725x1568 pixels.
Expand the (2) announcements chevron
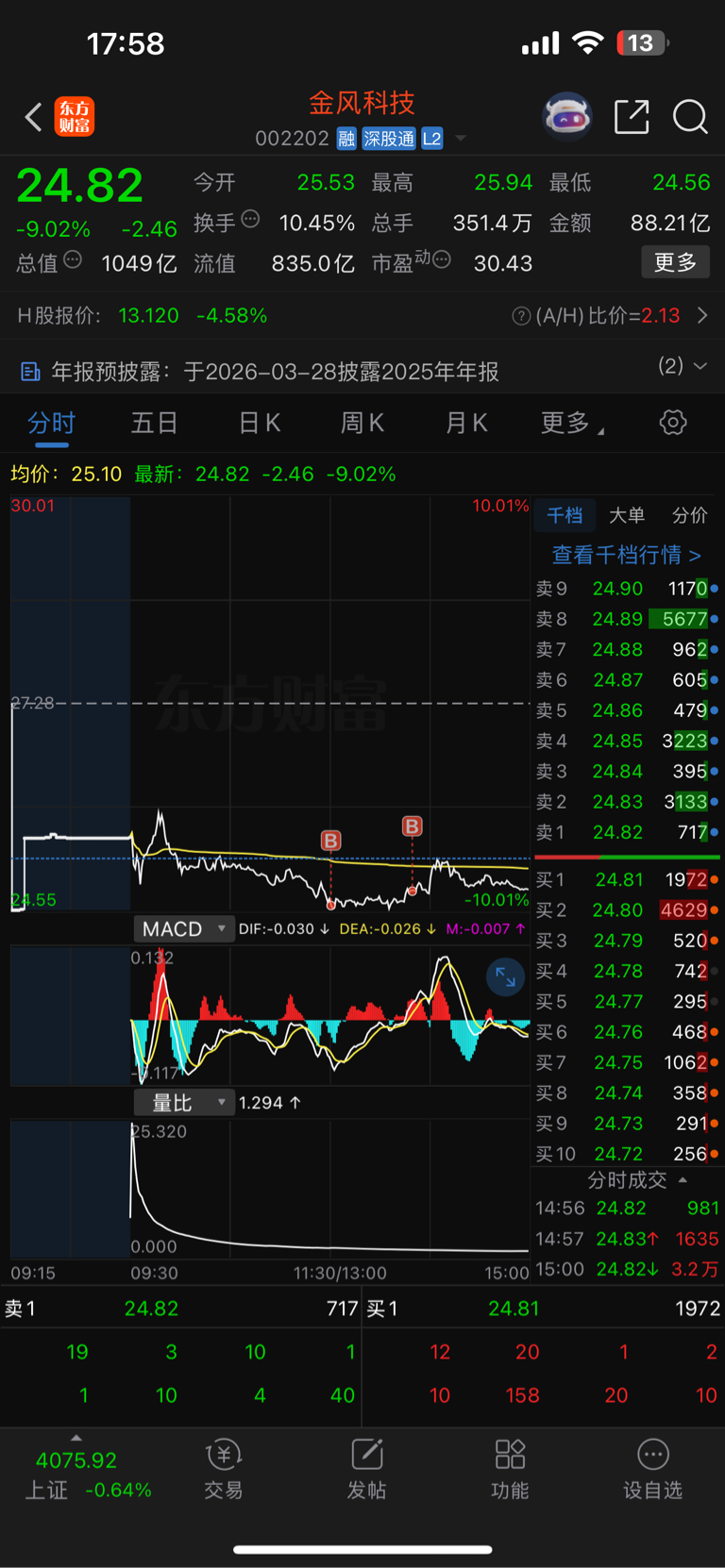pyautogui.click(x=700, y=366)
